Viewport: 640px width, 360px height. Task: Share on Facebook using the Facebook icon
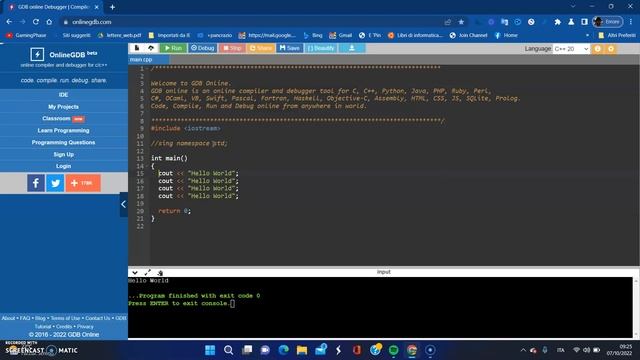pyautogui.click(x=36, y=183)
